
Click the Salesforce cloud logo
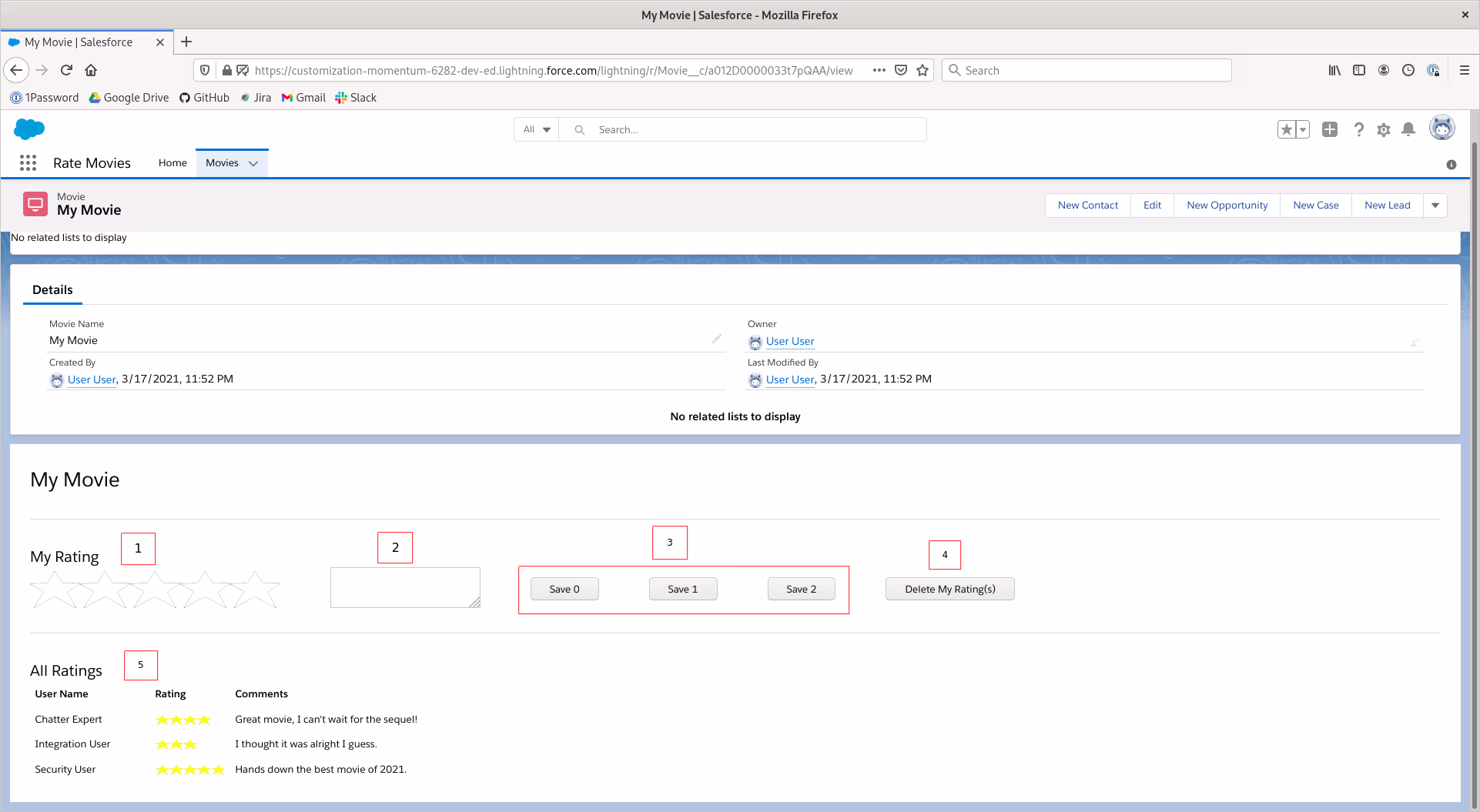click(x=29, y=129)
